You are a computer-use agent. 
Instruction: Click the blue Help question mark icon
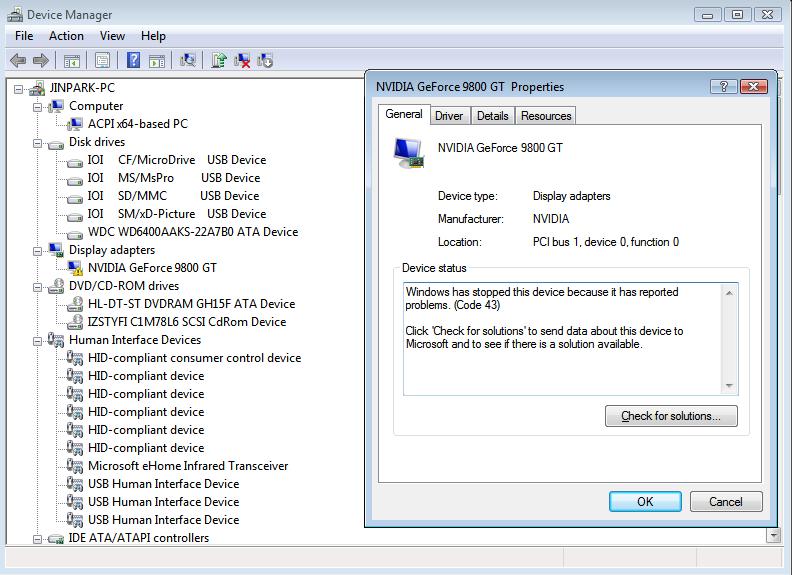133,60
